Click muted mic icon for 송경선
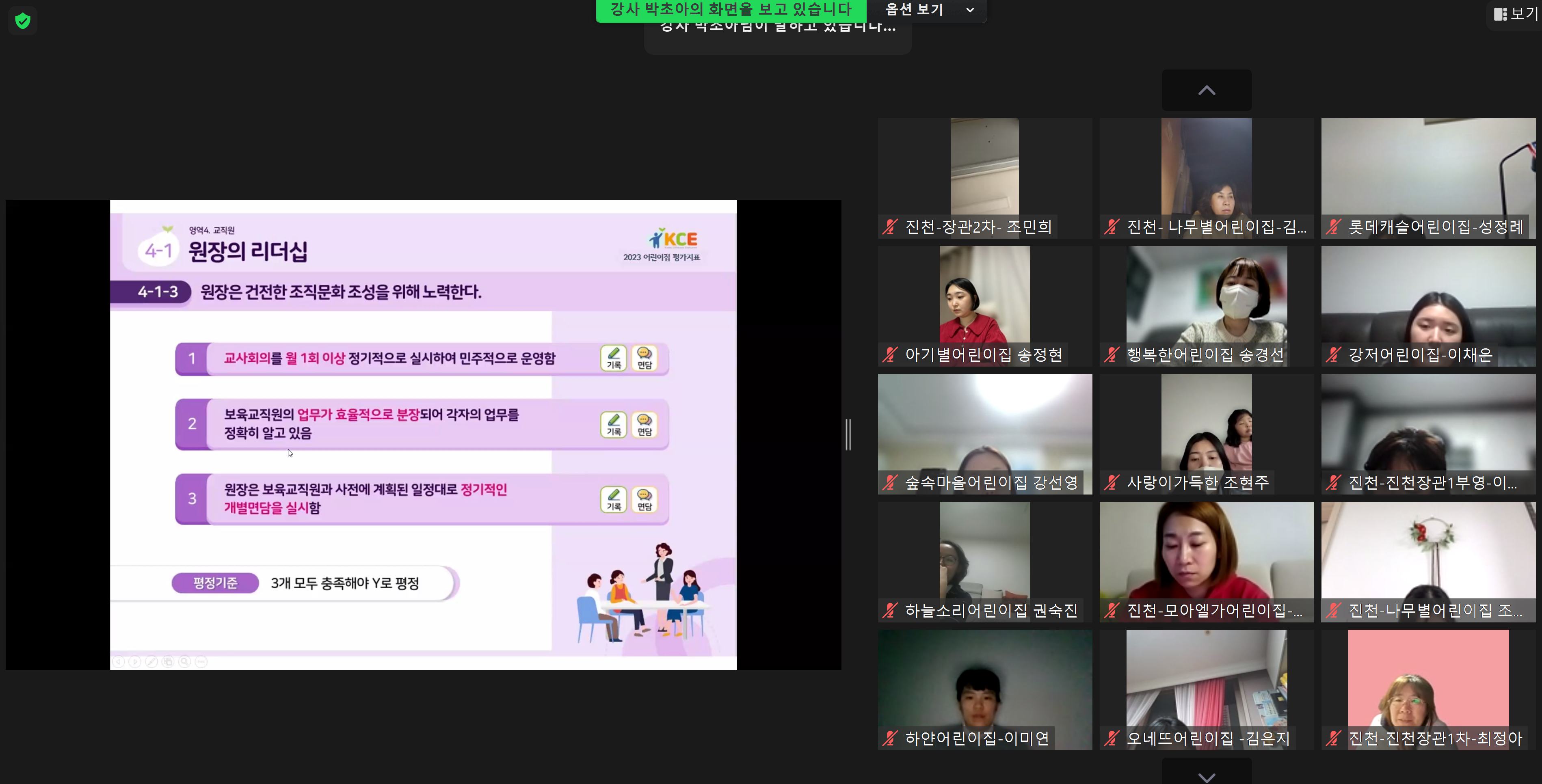 point(1112,355)
